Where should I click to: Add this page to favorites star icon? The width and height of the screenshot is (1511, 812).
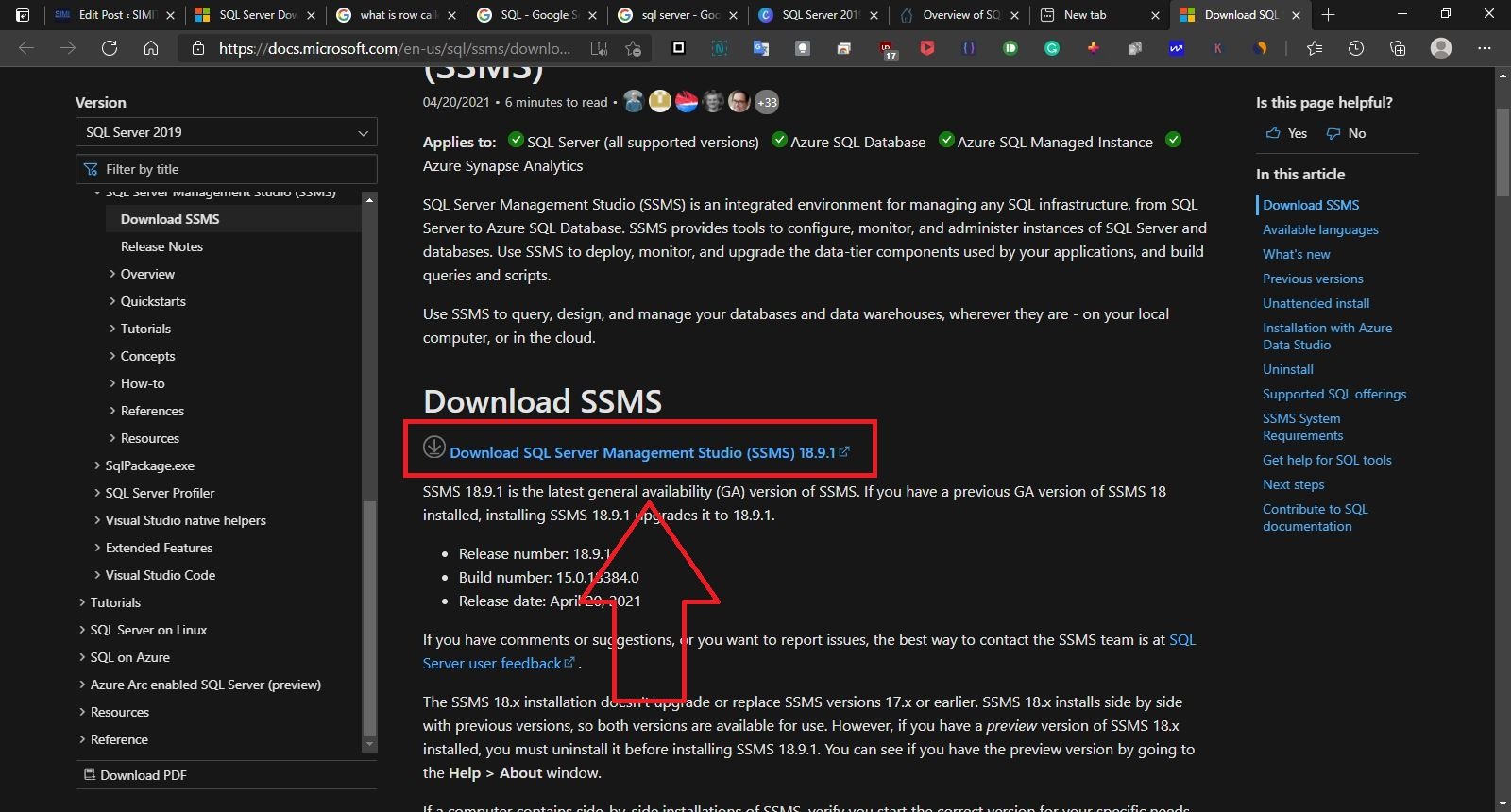(634, 48)
